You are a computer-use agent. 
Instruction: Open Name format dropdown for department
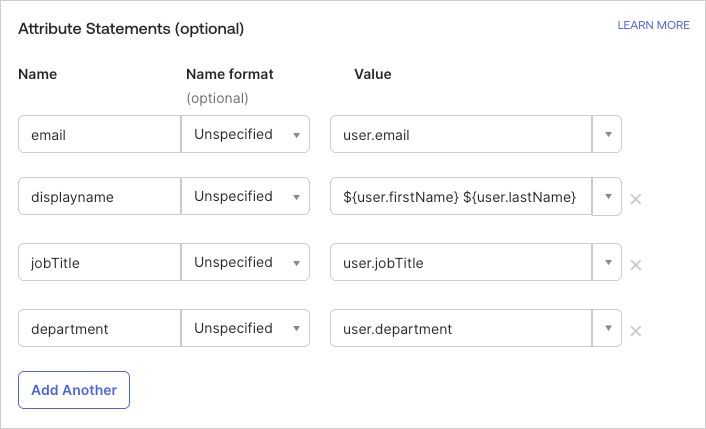tap(245, 329)
